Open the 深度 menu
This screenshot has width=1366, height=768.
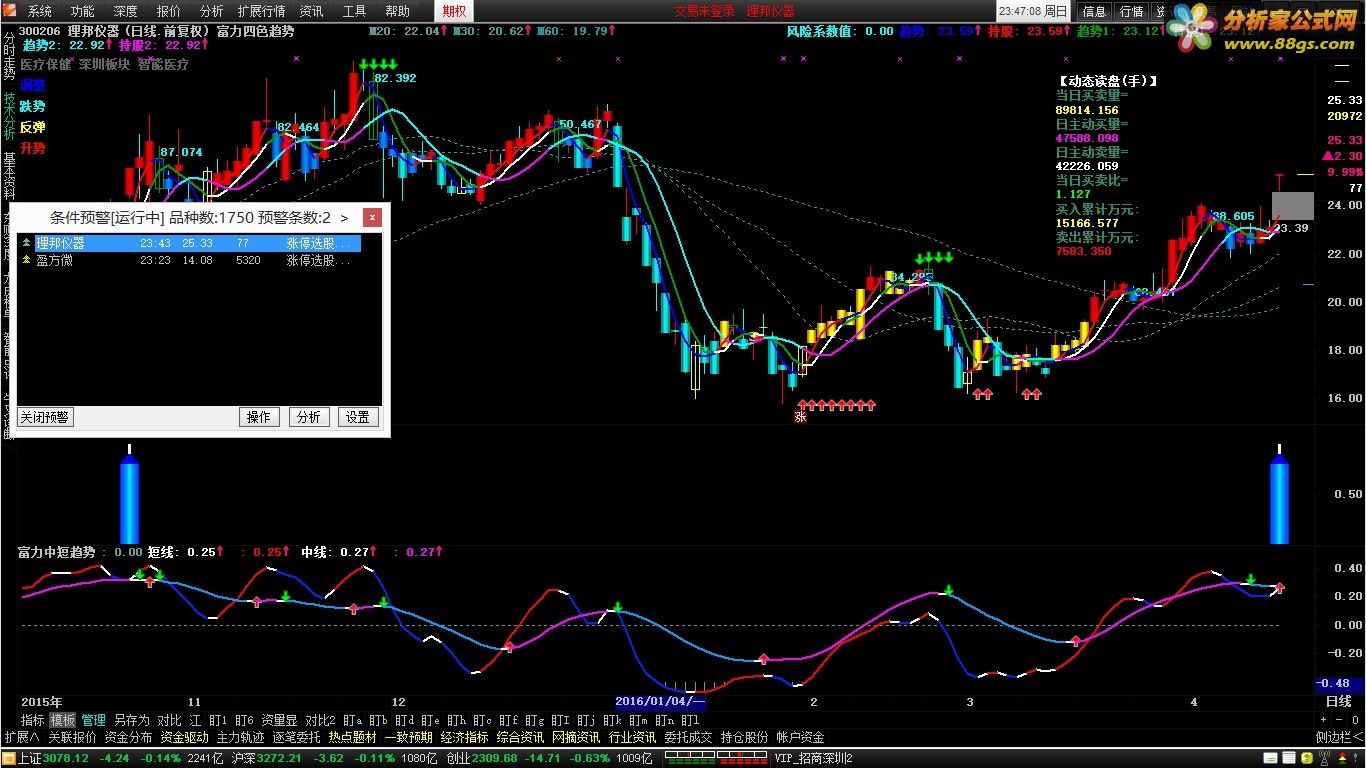pyautogui.click(x=126, y=11)
